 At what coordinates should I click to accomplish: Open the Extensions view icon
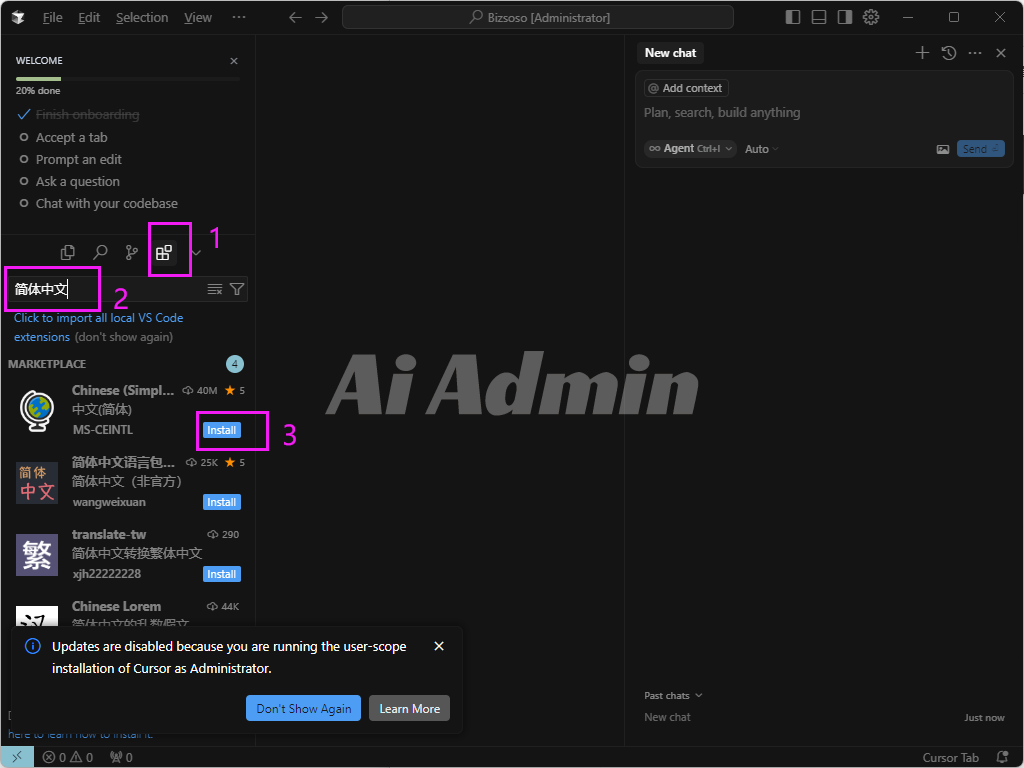pyautogui.click(x=164, y=253)
